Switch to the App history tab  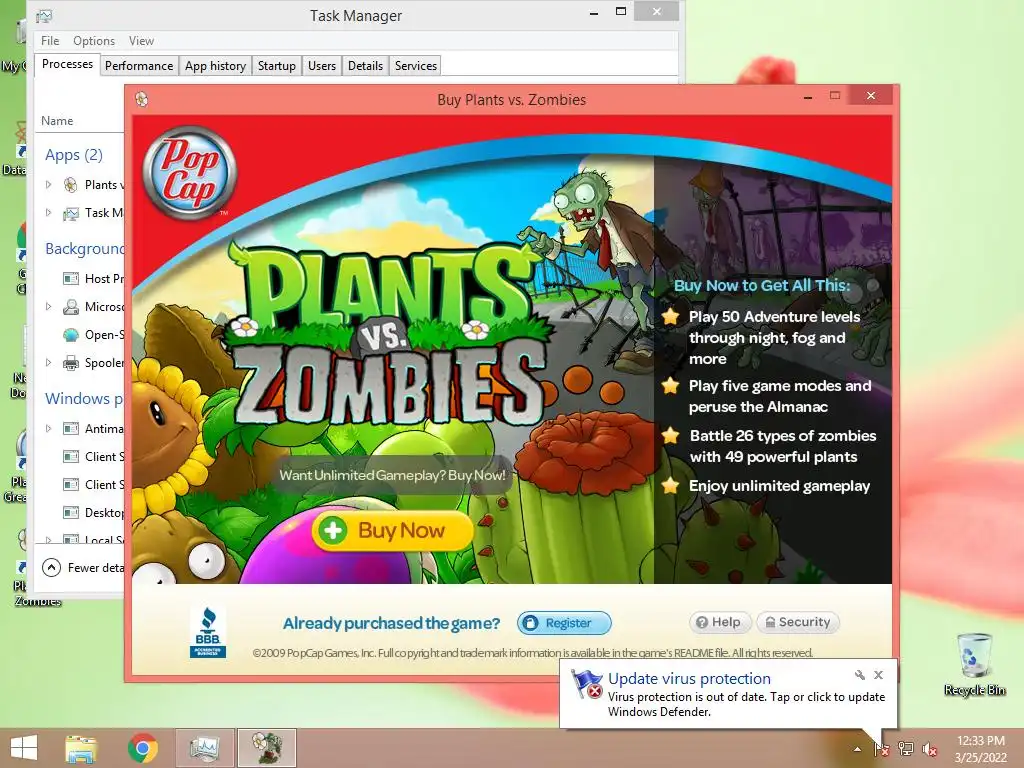pos(215,65)
